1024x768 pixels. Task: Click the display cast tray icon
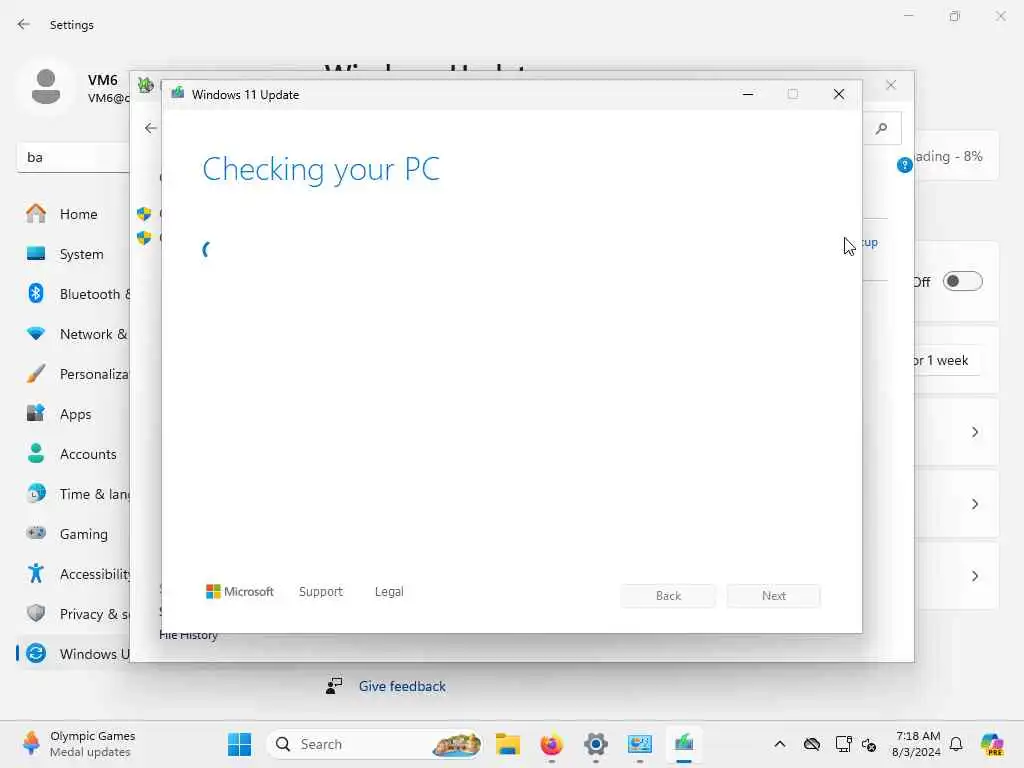click(843, 744)
